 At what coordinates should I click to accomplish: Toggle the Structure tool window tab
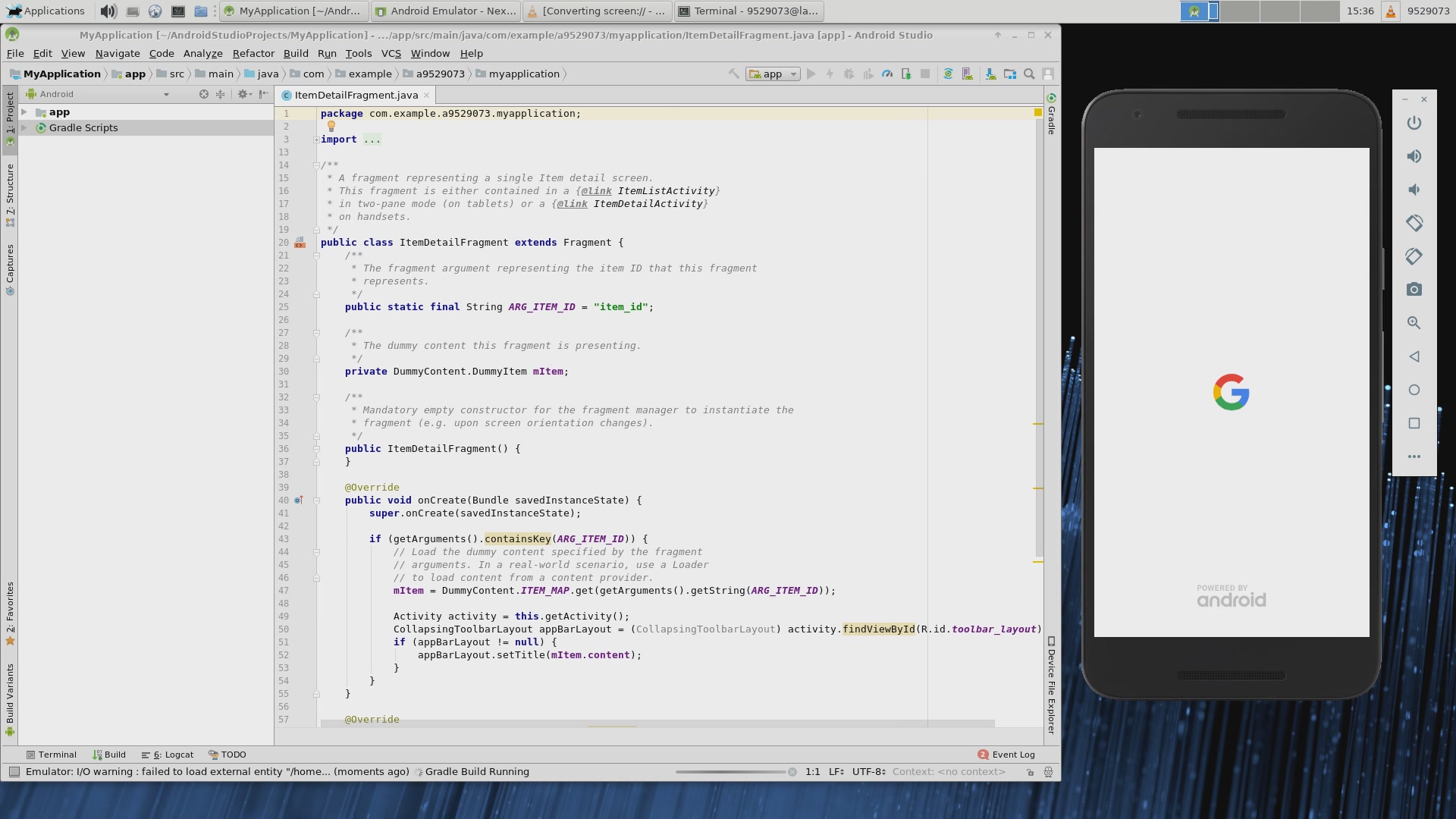(10, 195)
